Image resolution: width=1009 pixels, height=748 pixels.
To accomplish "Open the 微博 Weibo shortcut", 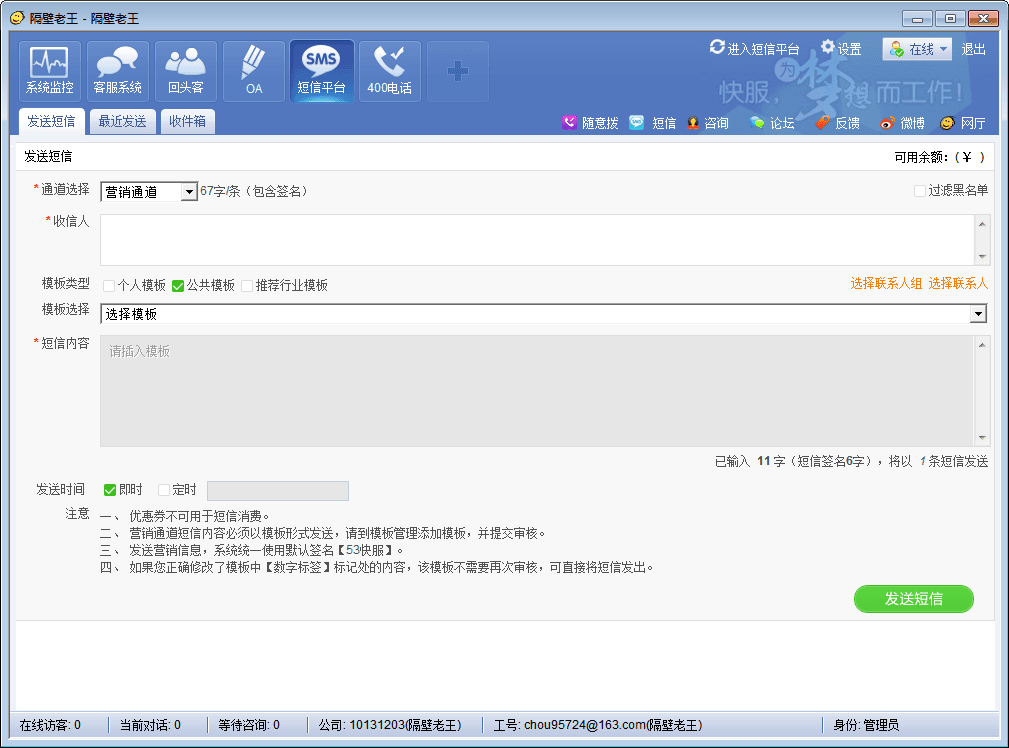I will [x=902, y=123].
